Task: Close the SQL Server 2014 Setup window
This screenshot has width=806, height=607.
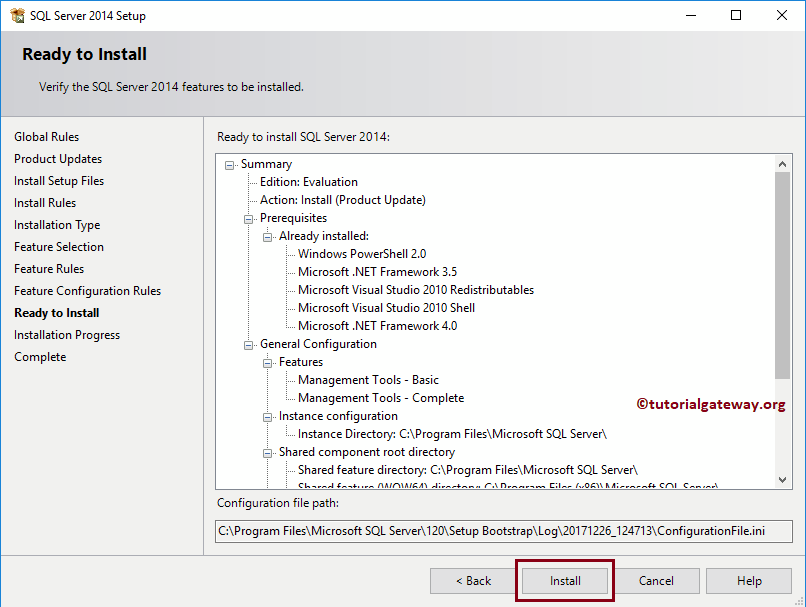Action: (782, 15)
